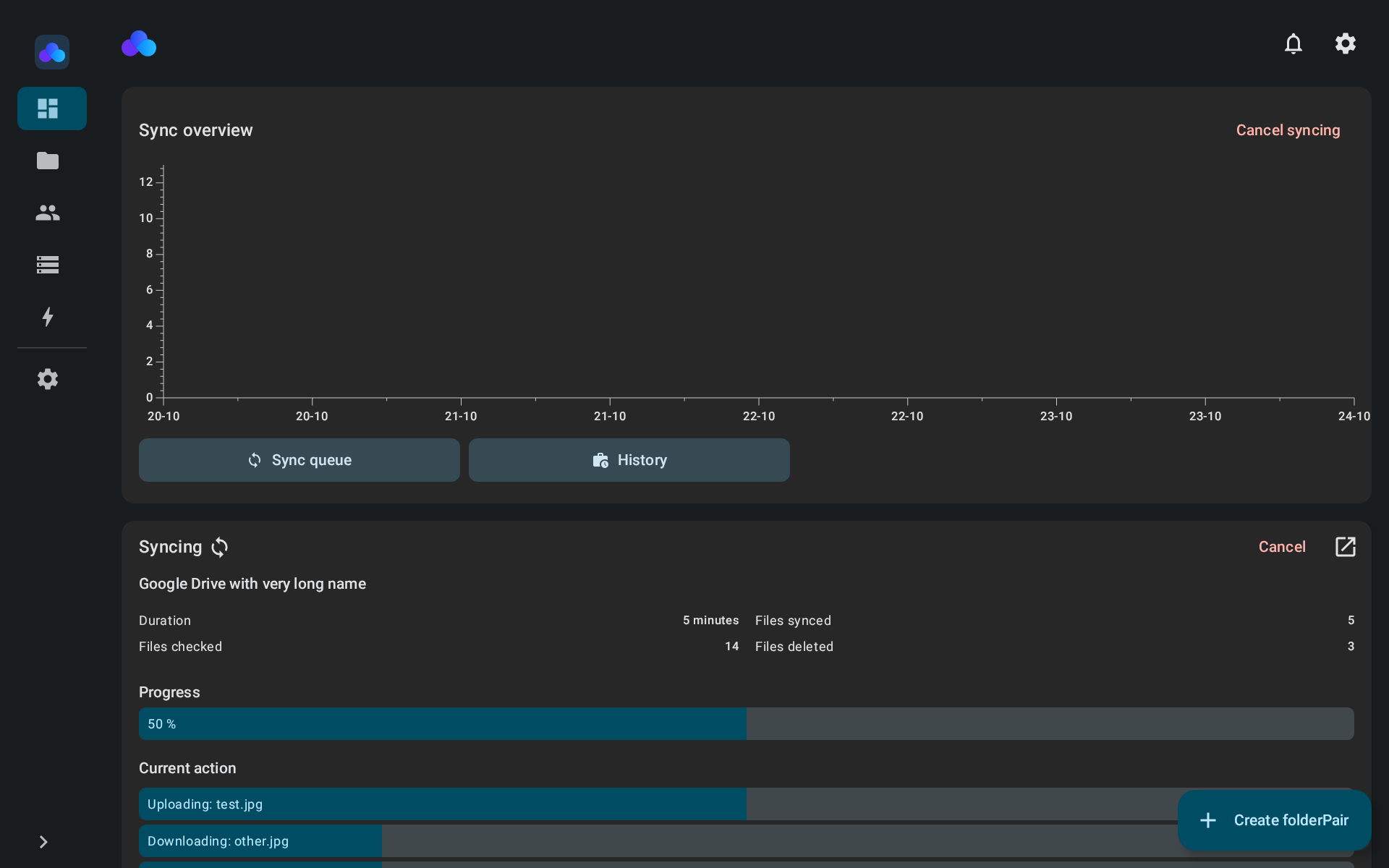Image resolution: width=1389 pixels, height=868 pixels.
Task: Click the 'Duration' label
Action: pos(165,621)
